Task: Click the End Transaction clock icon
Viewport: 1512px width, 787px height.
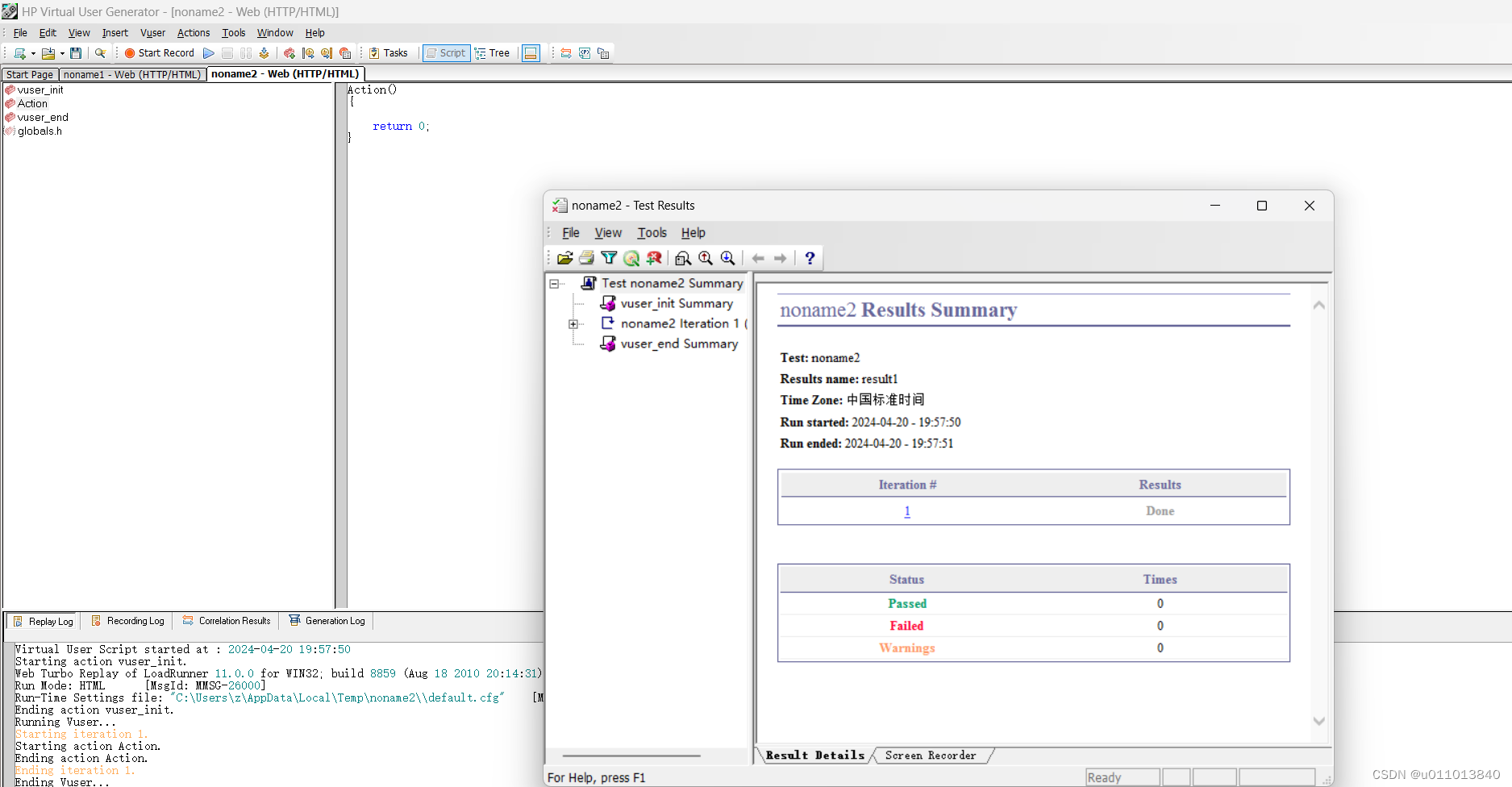Action: pos(327,53)
